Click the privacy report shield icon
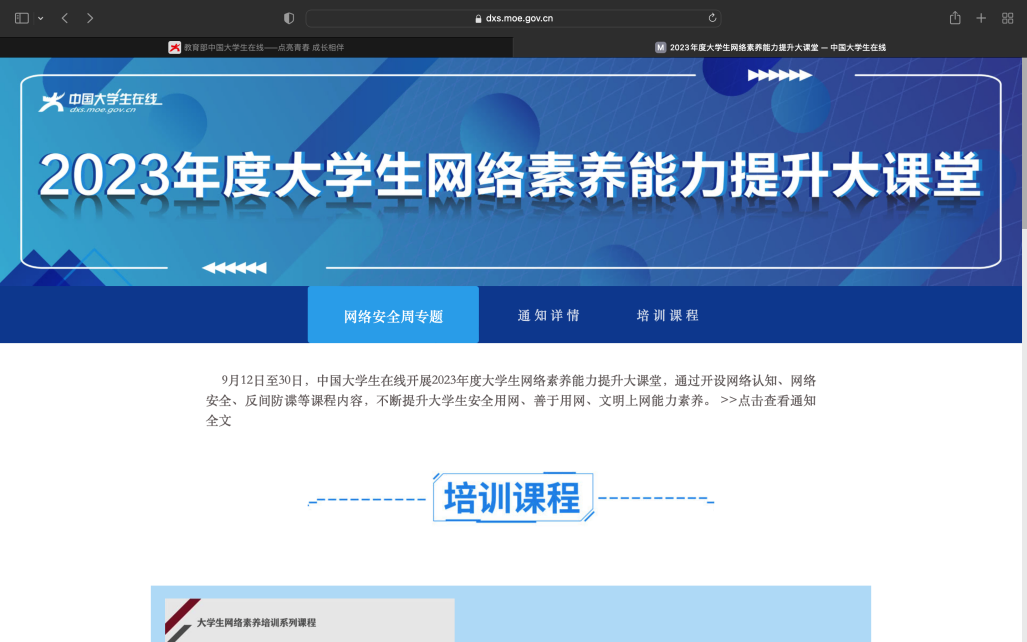The width and height of the screenshot is (1027, 642). [x=289, y=18]
